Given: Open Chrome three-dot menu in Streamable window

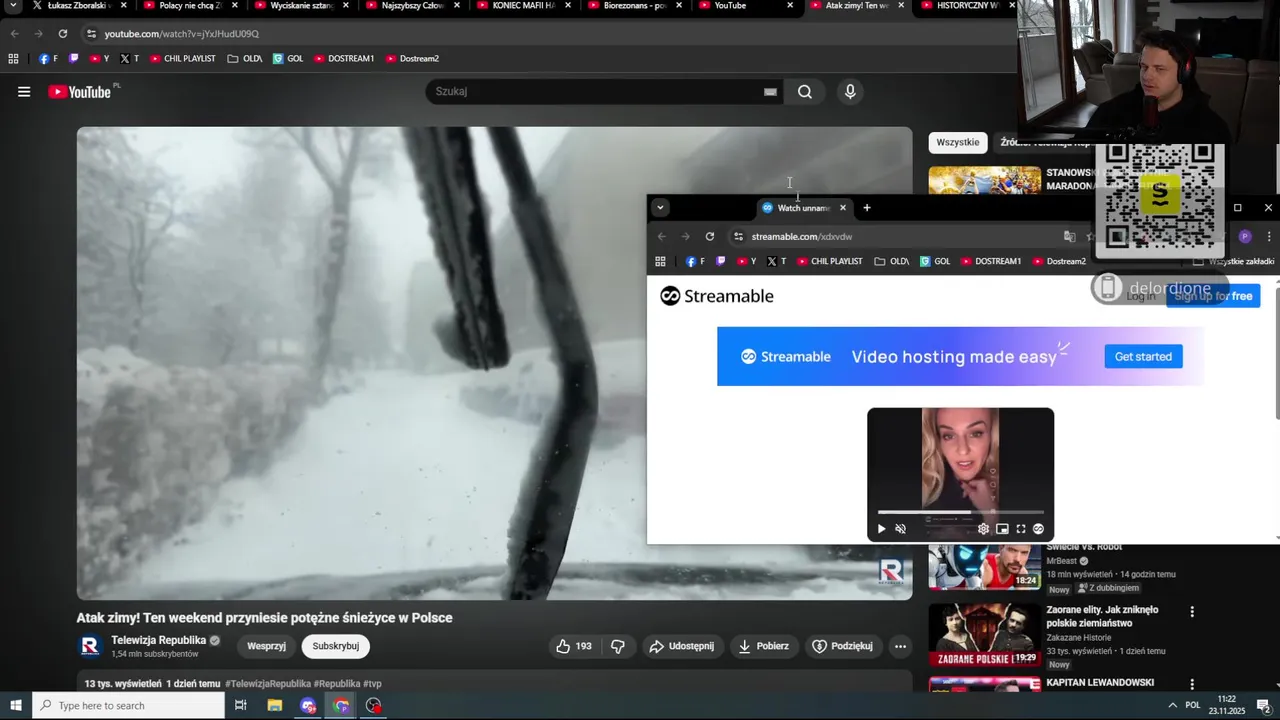Looking at the screenshot, I should coord(1269,237).
